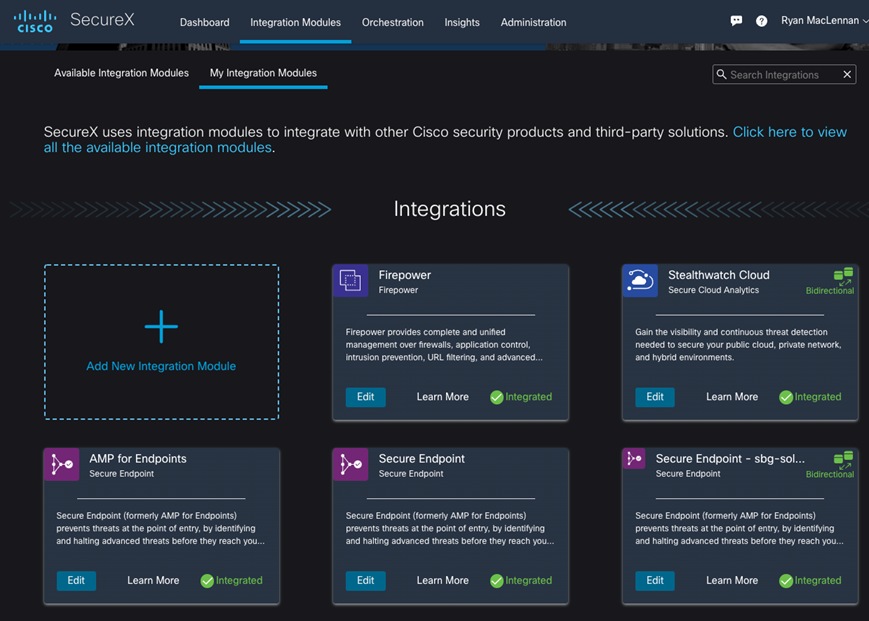Click the magnifier icon in Search Integrations
Screen dimensions: 869x621
[x=721, y=74]
